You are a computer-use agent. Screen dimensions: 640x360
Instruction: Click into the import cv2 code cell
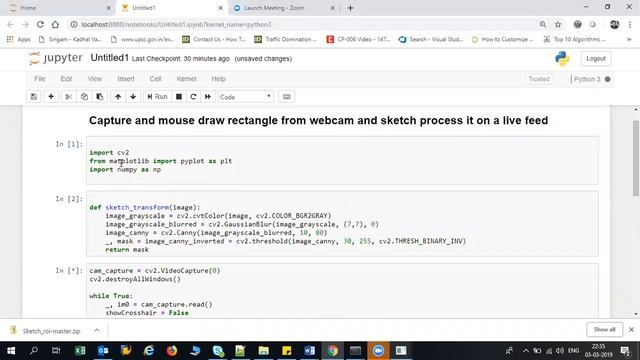[x=342, y=161]
